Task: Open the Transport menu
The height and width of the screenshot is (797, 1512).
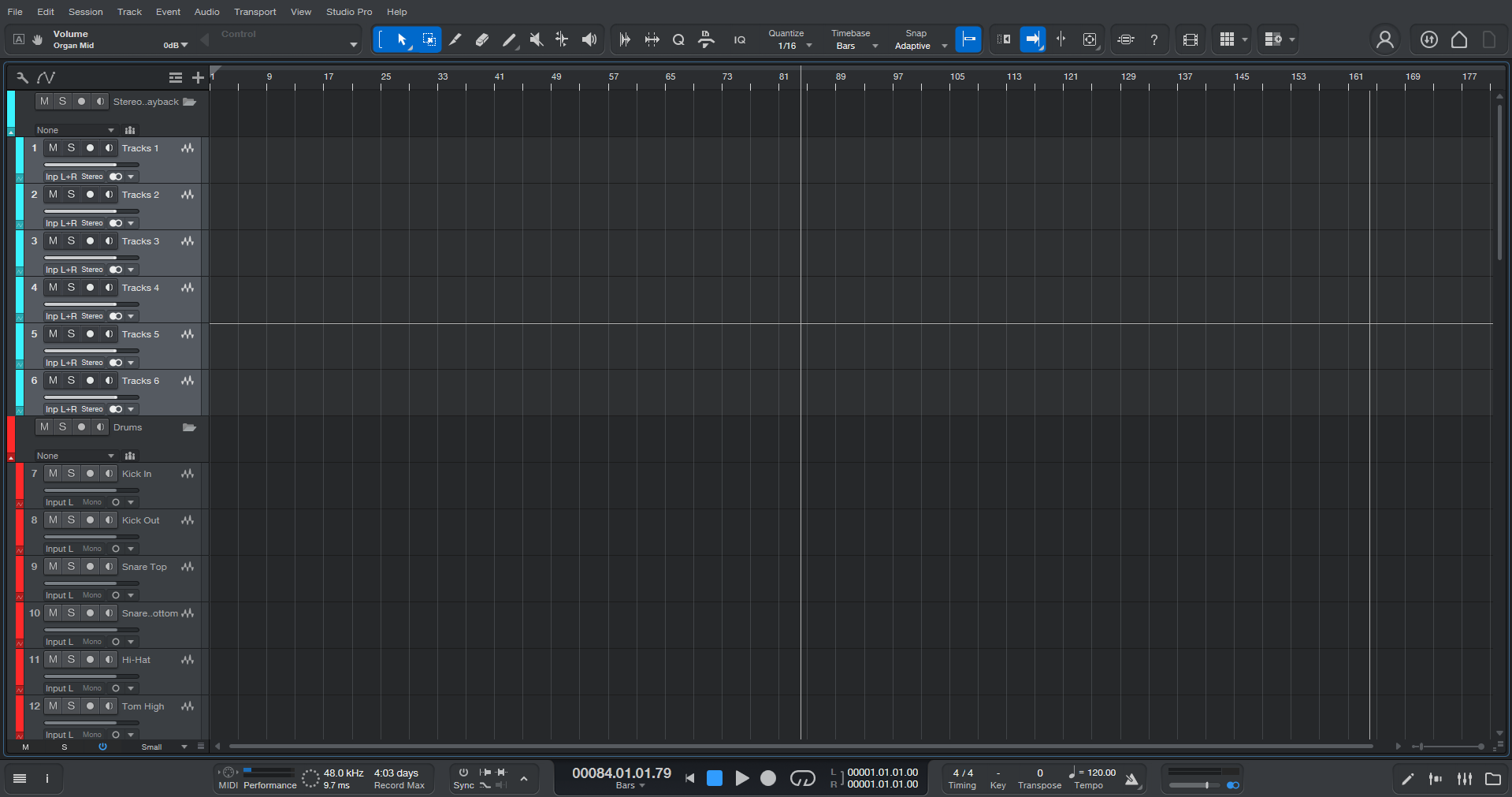Action: [x=254, y=11]
